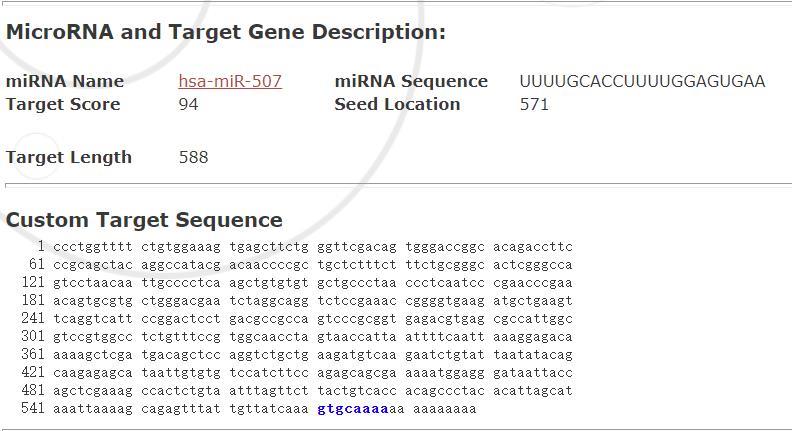Click the miRNA sequence UUUUGCACCUUUUGGAGUGAA

[x=642, y=81]
